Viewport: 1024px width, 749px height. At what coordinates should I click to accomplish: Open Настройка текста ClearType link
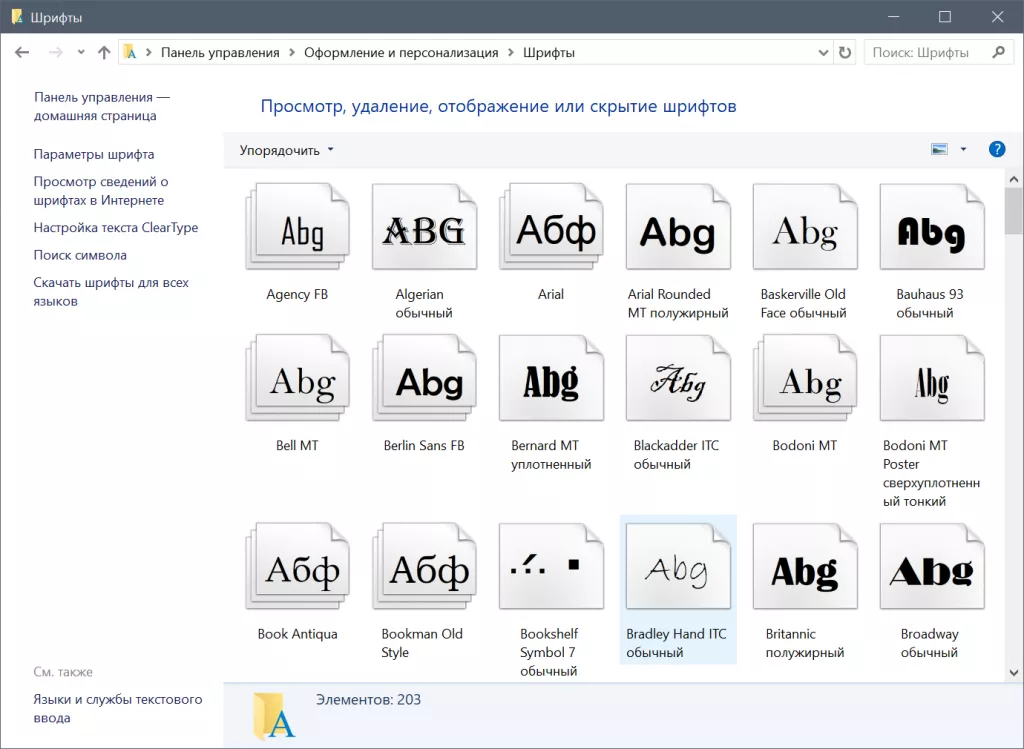coord(116,228)
